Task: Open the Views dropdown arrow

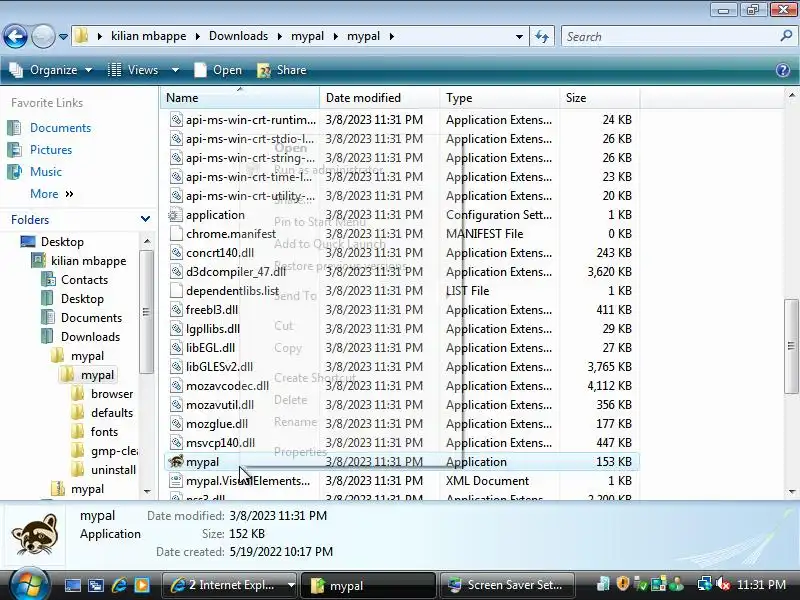Action: pyautogui.click(x=175, y=70)
